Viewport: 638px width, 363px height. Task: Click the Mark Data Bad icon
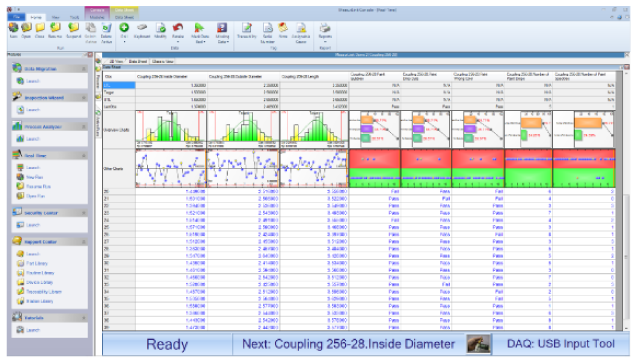coord(199,28)
